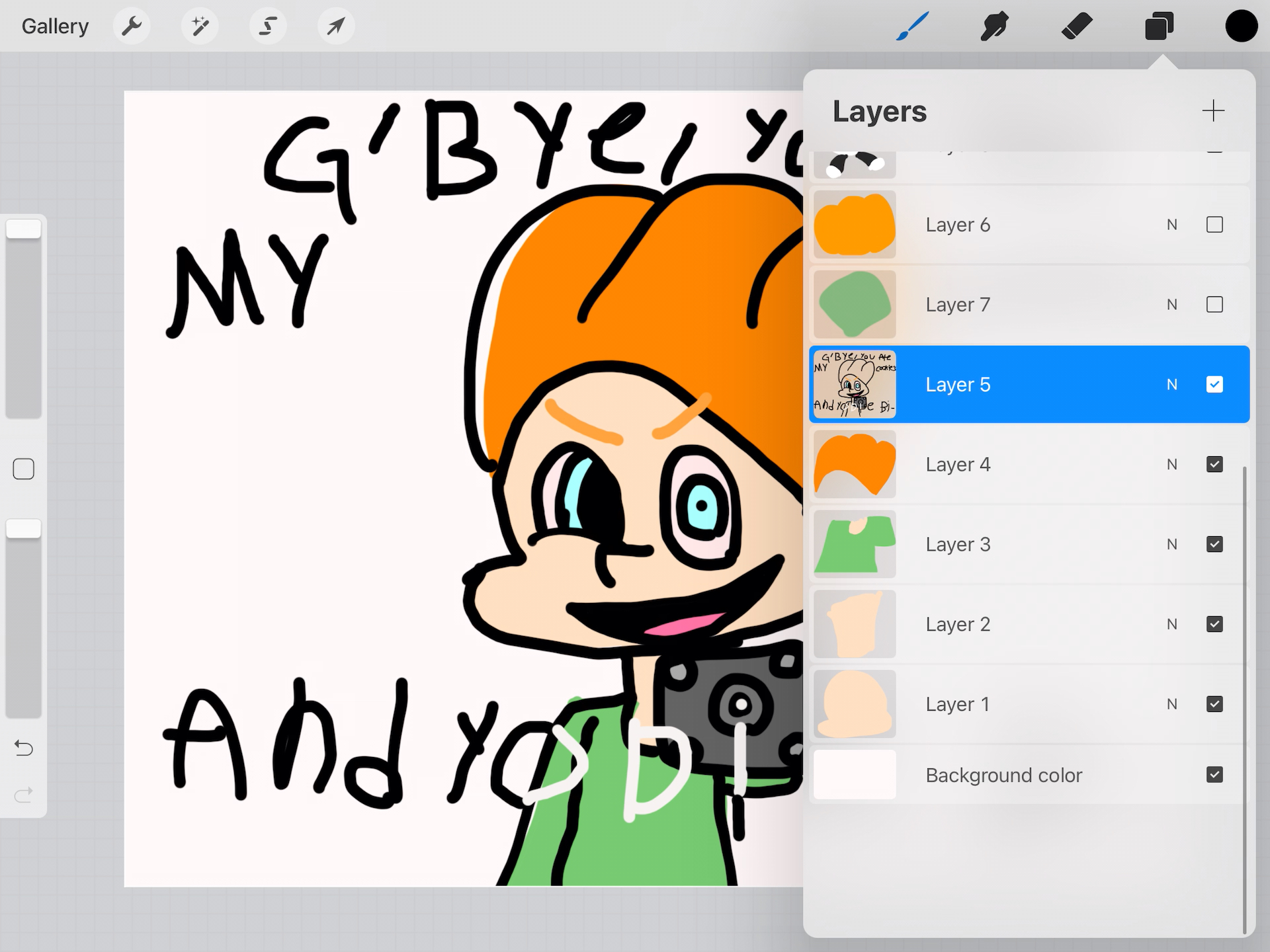
Task: Select the Layer 4 name
Action: click(x=958, y=464)
